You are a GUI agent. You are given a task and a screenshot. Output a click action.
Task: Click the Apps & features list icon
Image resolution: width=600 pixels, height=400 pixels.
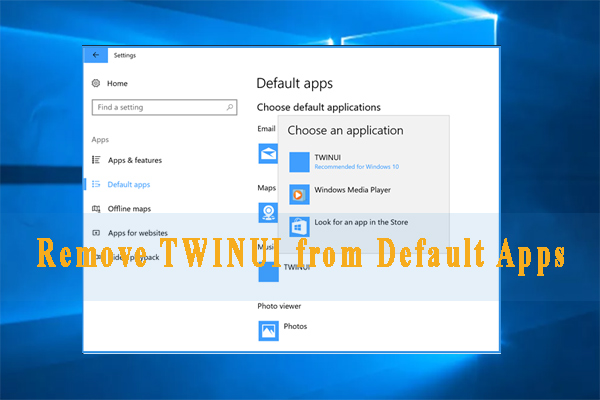[96, 160]
